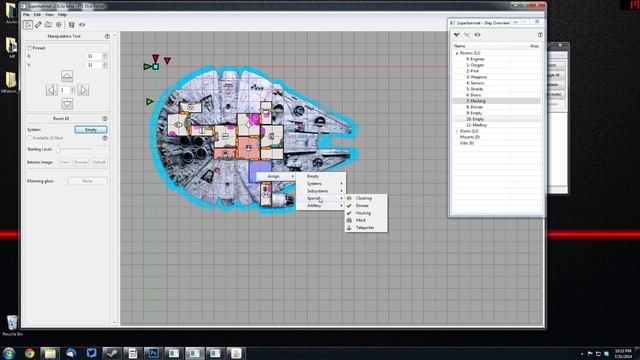Step the X position spinner
640x360 pixels.
pyautogui.click(x=105, y=56)
